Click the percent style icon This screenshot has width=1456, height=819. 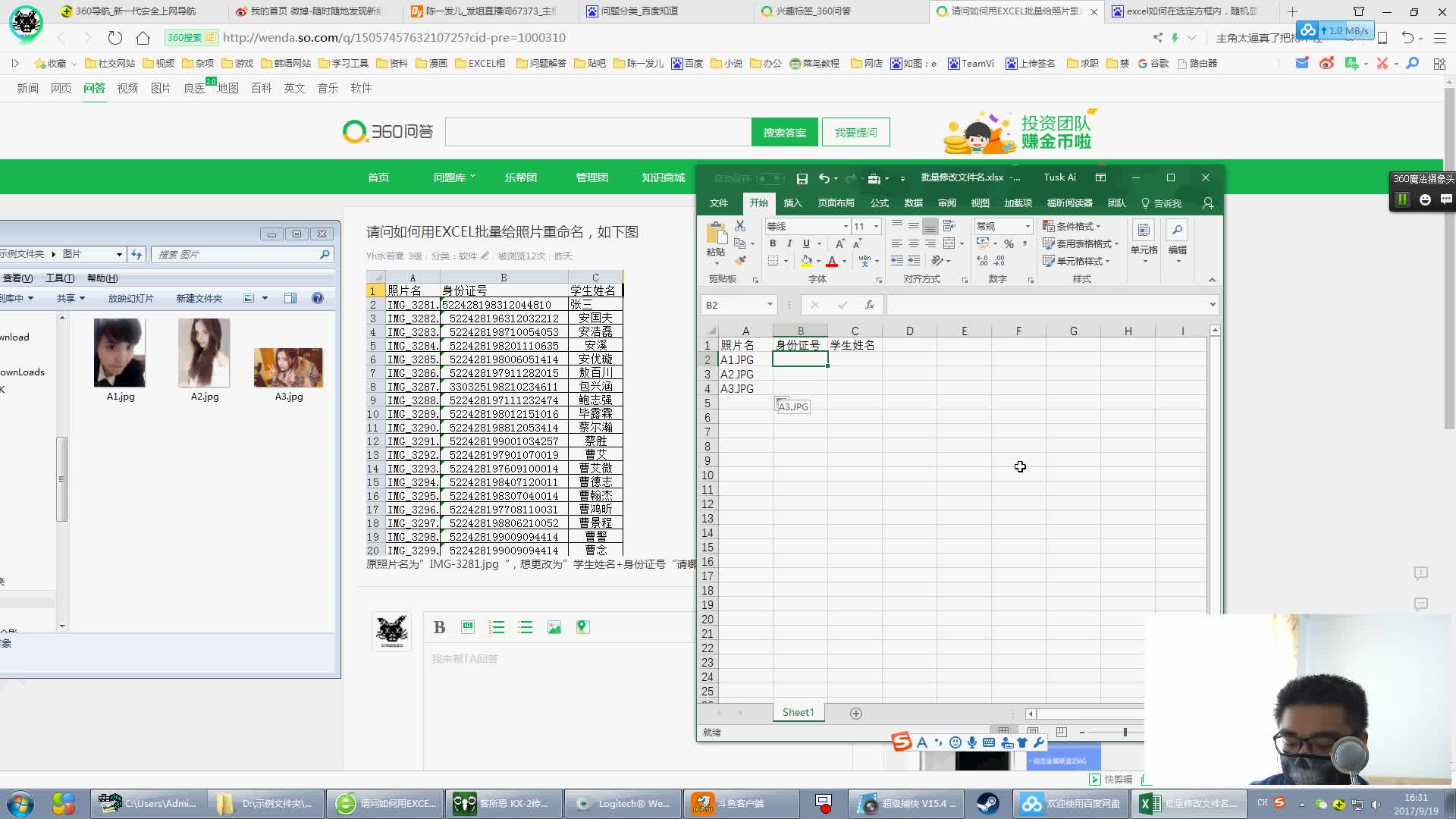(x=1009, y=244)
